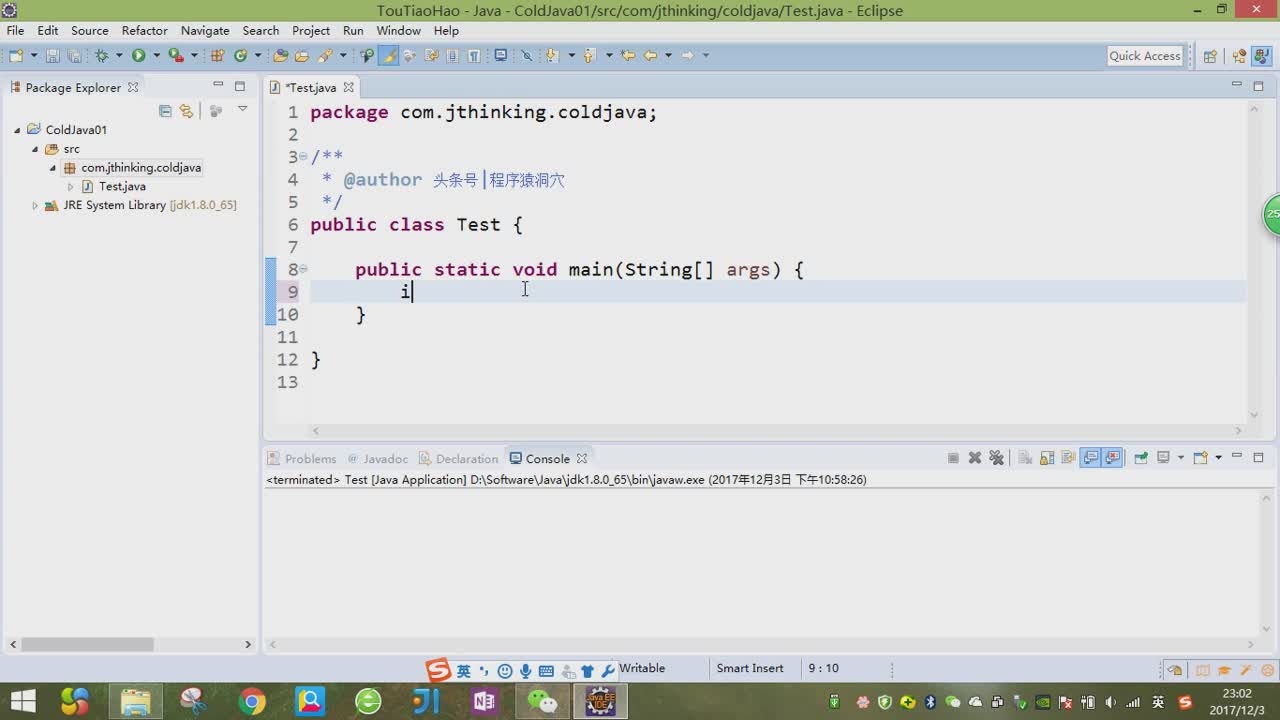Image resolution: width=1280 pixels, height=720 pixels.
Task: Open the Project menu
Action: tap(311, 31)
